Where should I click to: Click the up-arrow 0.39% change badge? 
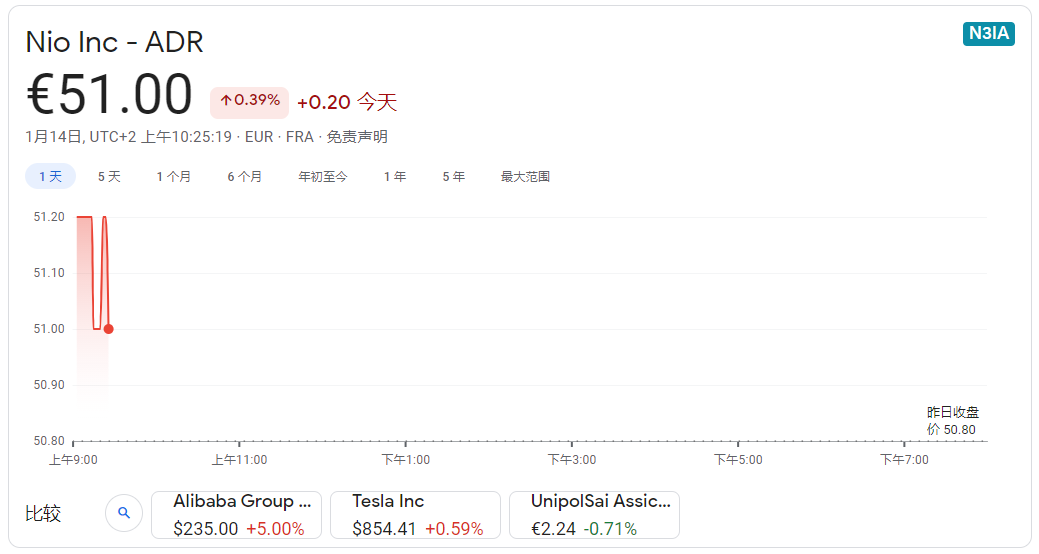point(249,102)
